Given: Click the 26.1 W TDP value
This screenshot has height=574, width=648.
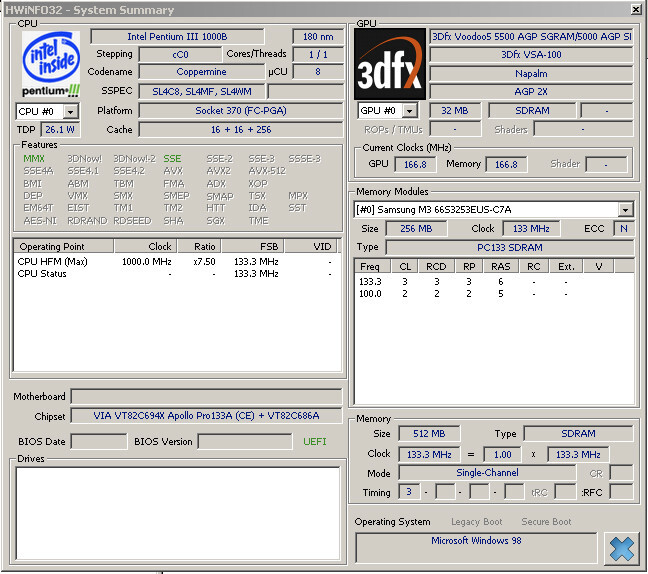Looking at the screenshot, I should [x=60, y=130].
